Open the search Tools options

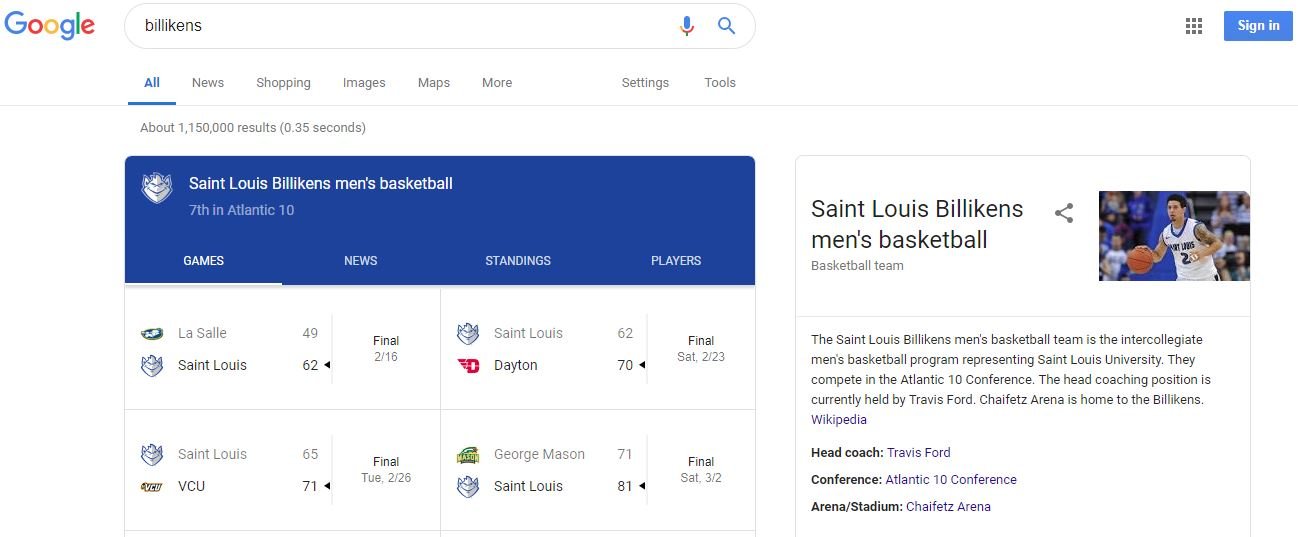coord(720,83)
